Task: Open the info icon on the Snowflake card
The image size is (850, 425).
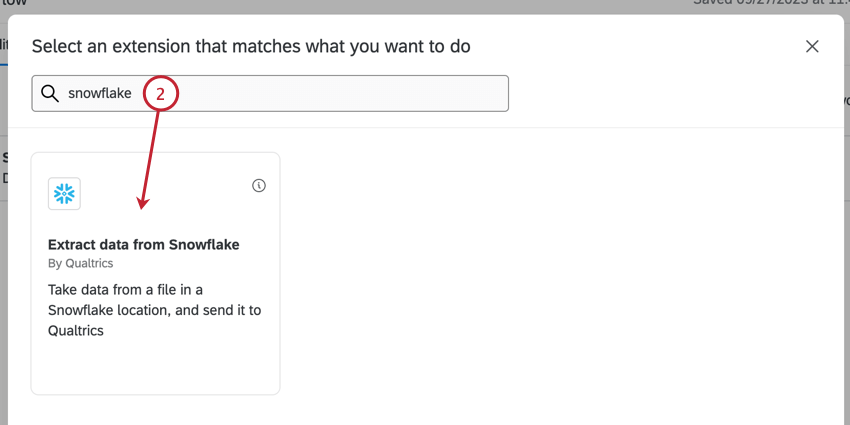Action: click(259, 185)
